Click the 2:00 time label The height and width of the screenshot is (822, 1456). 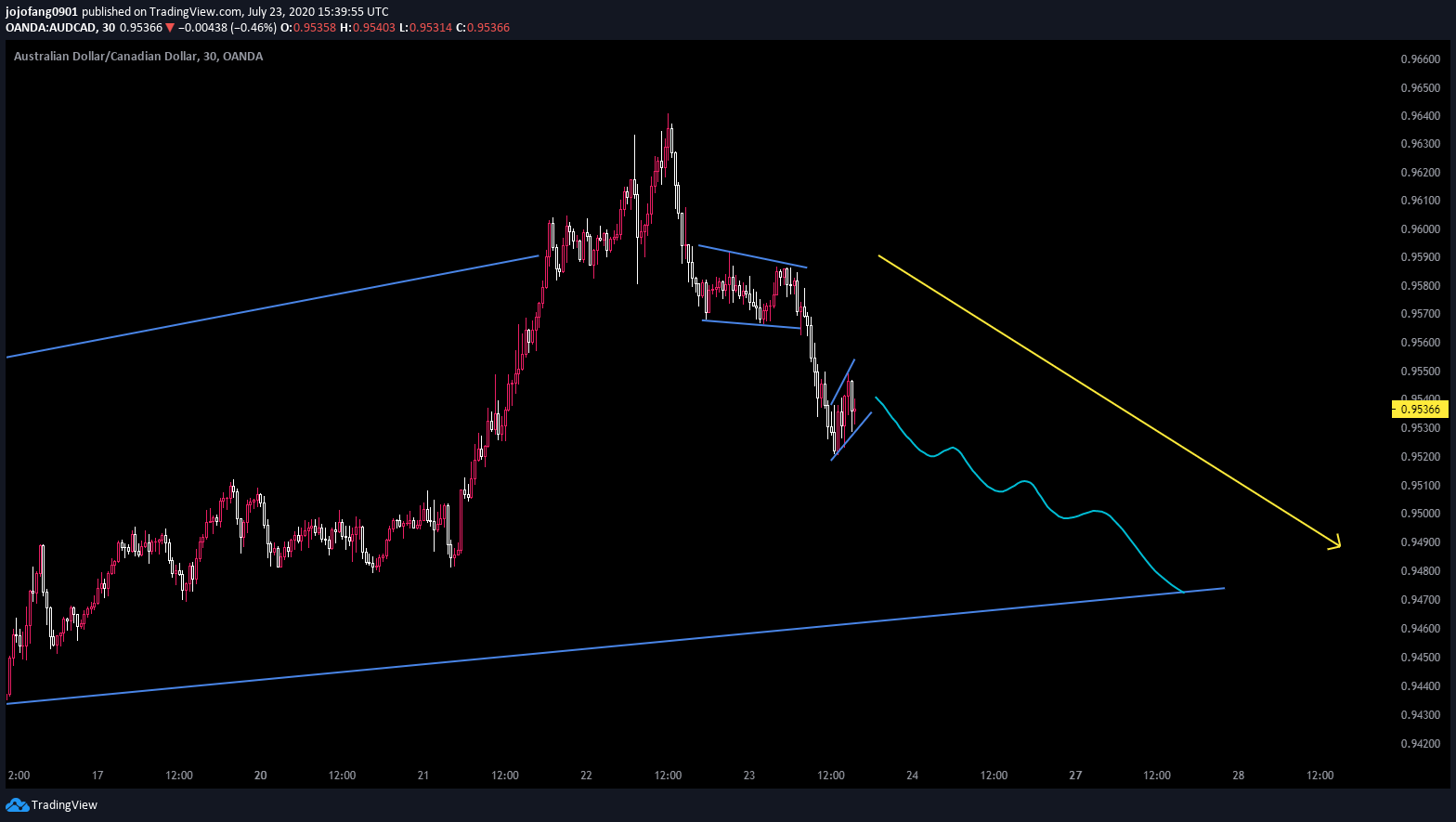19,776
